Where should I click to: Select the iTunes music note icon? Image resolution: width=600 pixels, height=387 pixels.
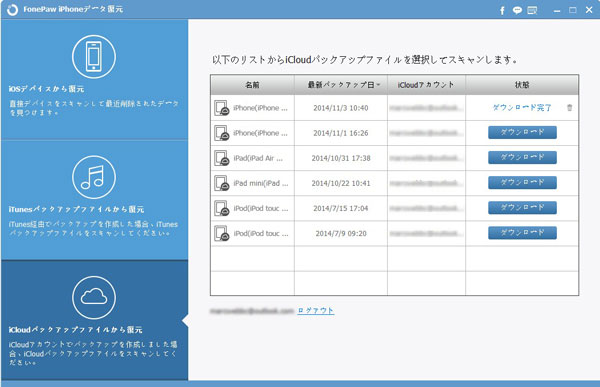(x=94, y=177)
